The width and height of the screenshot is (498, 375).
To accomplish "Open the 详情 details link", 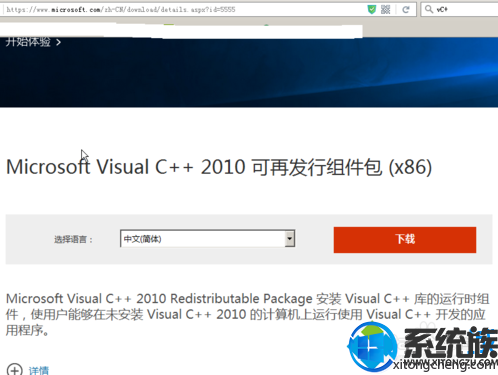I will click(x=39, y=370).
